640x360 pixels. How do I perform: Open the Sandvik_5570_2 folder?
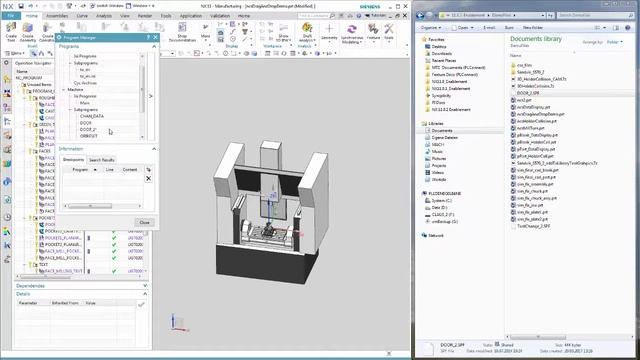[530, 72]
